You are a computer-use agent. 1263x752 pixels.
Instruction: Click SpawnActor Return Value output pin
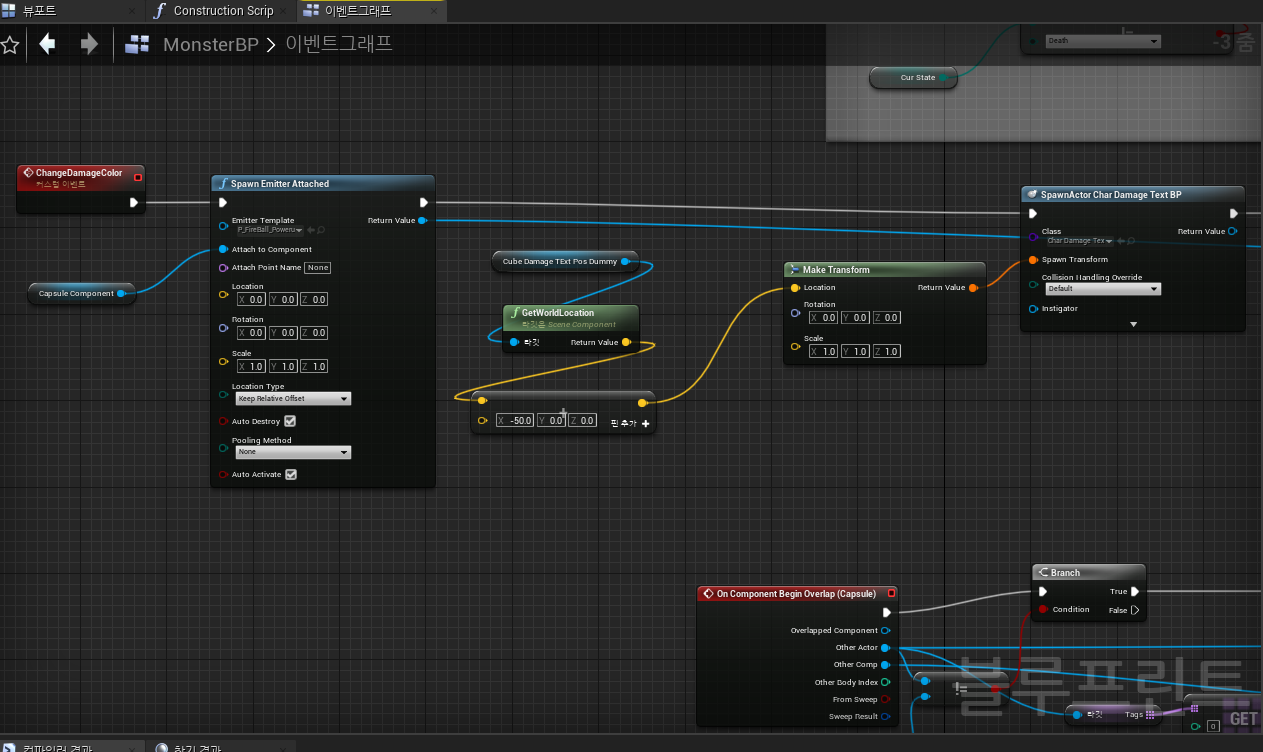click(x=1232, y=231)
